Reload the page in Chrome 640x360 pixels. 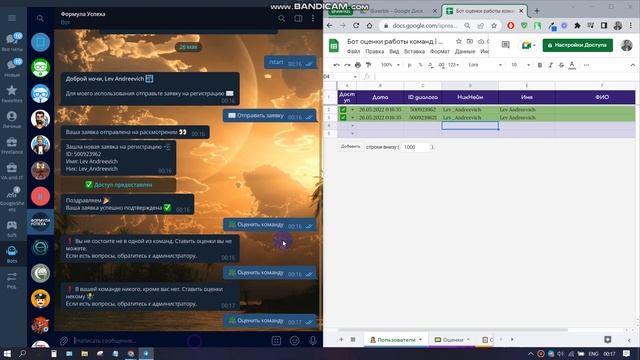[356, 25]
